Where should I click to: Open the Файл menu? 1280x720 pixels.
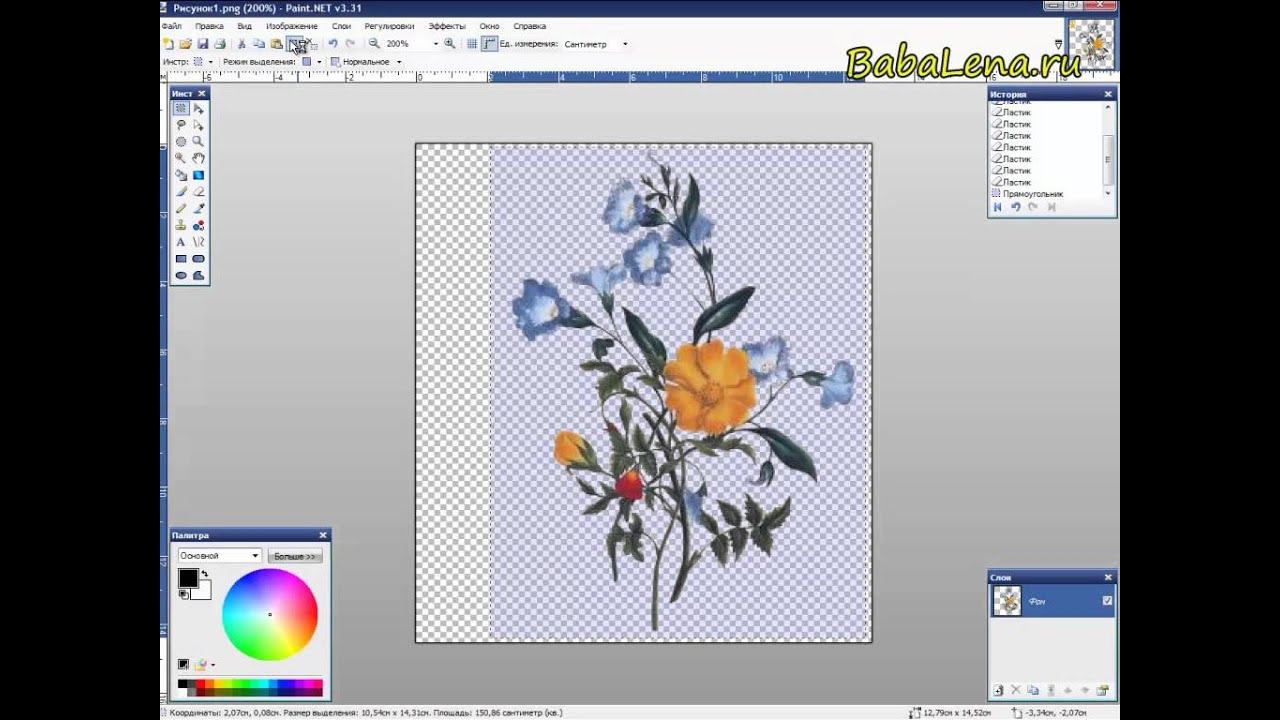171,26
